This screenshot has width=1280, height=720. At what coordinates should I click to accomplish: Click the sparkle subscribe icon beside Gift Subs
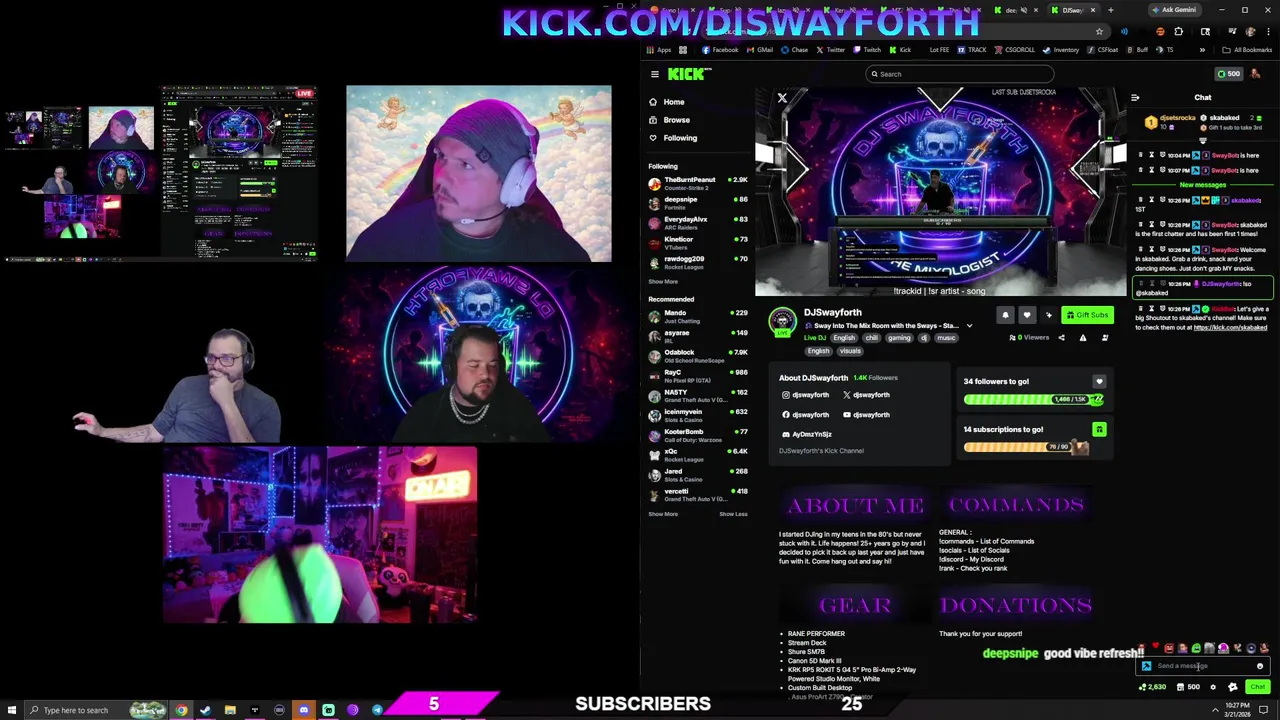[x=1048, y=315]
